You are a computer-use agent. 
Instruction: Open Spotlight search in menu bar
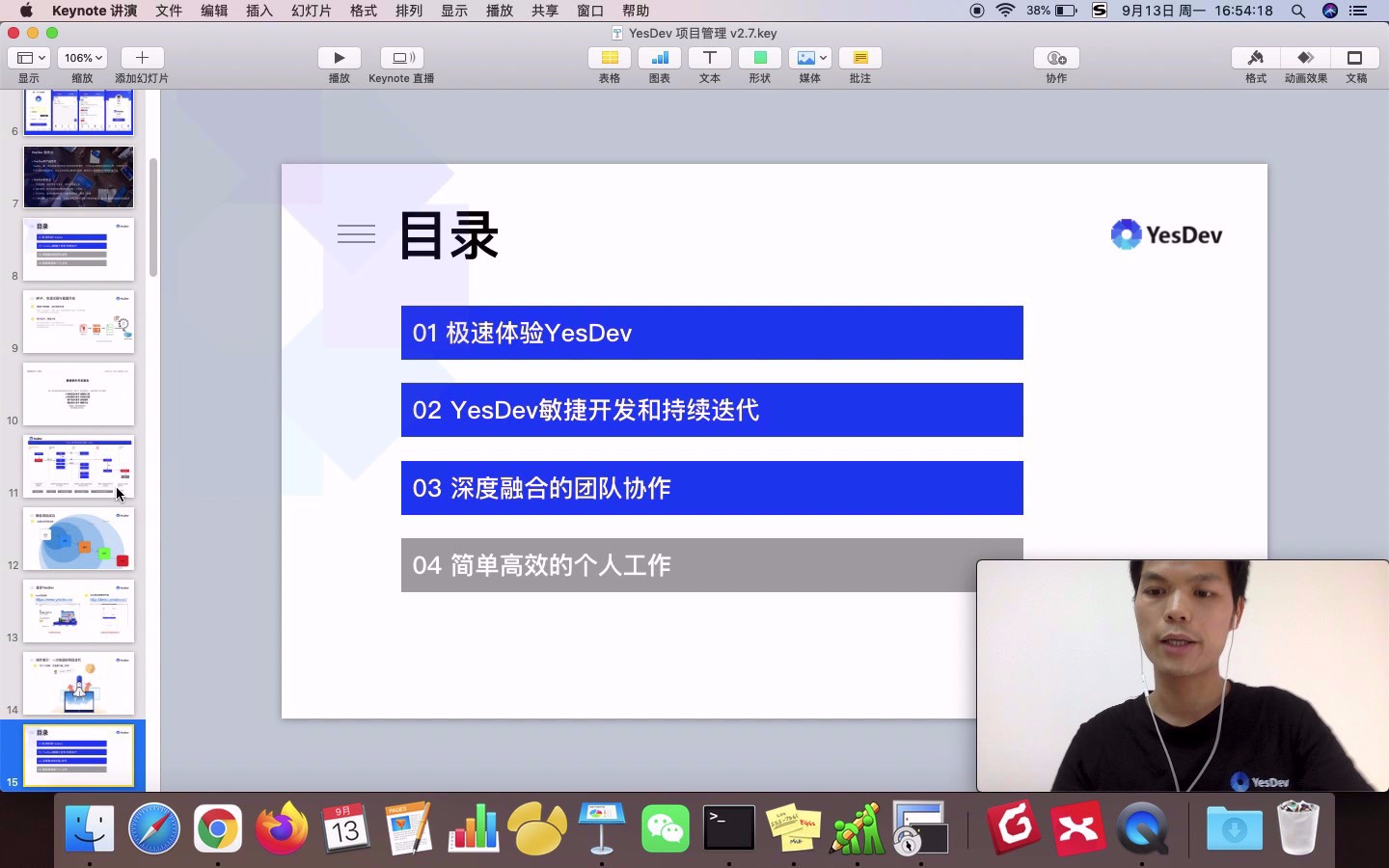1298,11
